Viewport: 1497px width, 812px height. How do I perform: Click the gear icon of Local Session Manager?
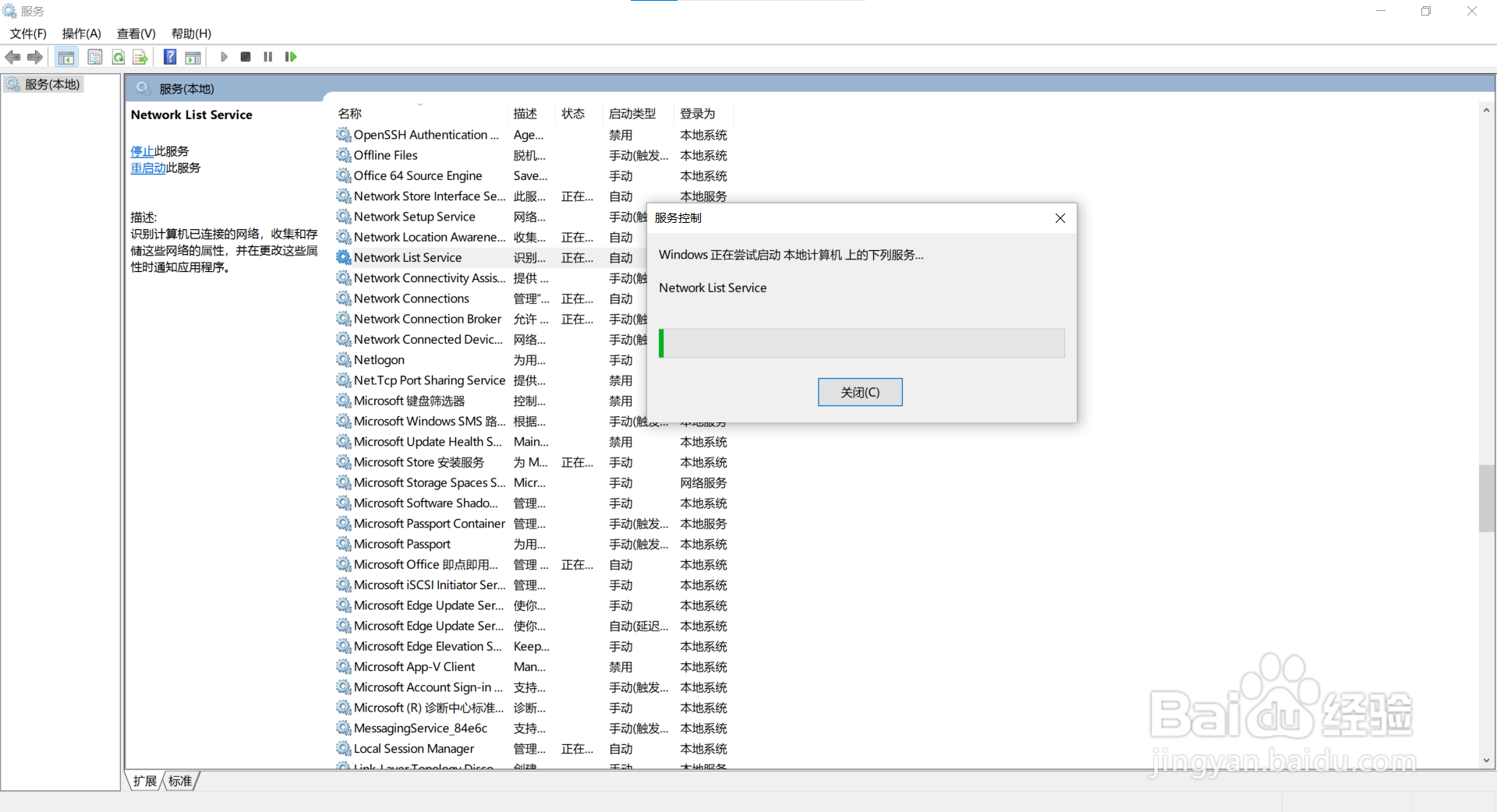344,748
